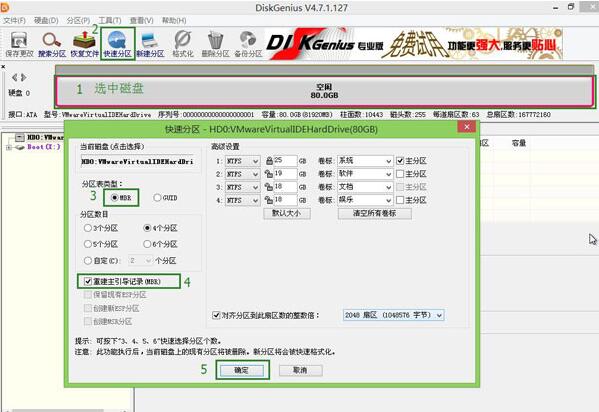Launch the Recover Files (恢复文件) tool
The image size is (599, 412).
(84, 44)
